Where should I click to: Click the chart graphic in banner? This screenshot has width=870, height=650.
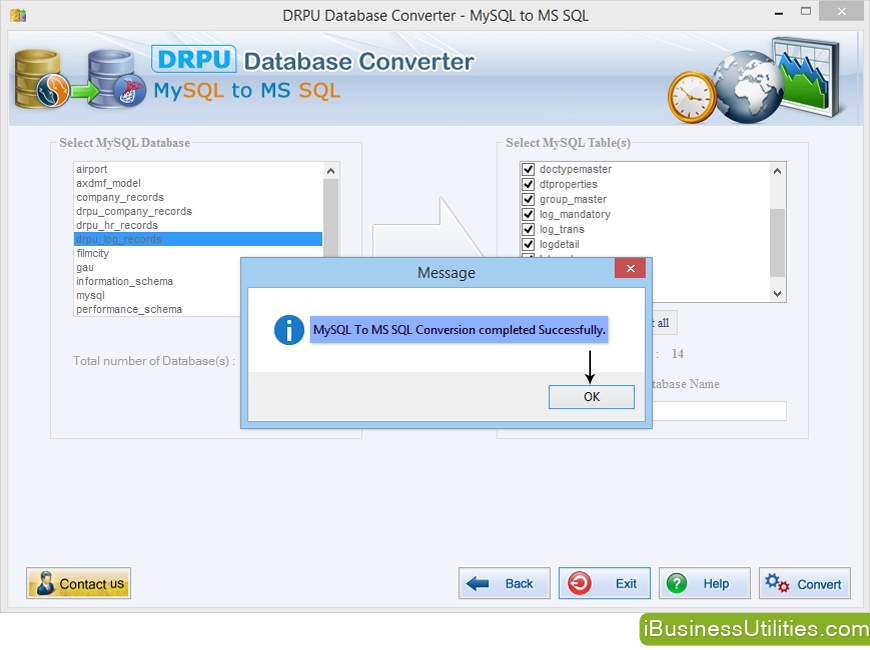pyautogui.click(x=807, y=75)
